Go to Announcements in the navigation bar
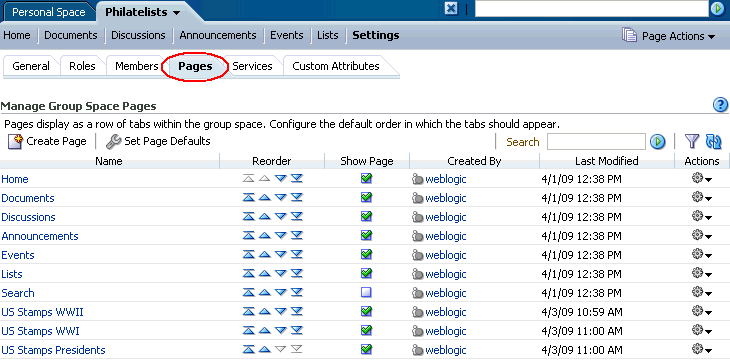This screenshot has height=360, width=730. tap(218, 35)
